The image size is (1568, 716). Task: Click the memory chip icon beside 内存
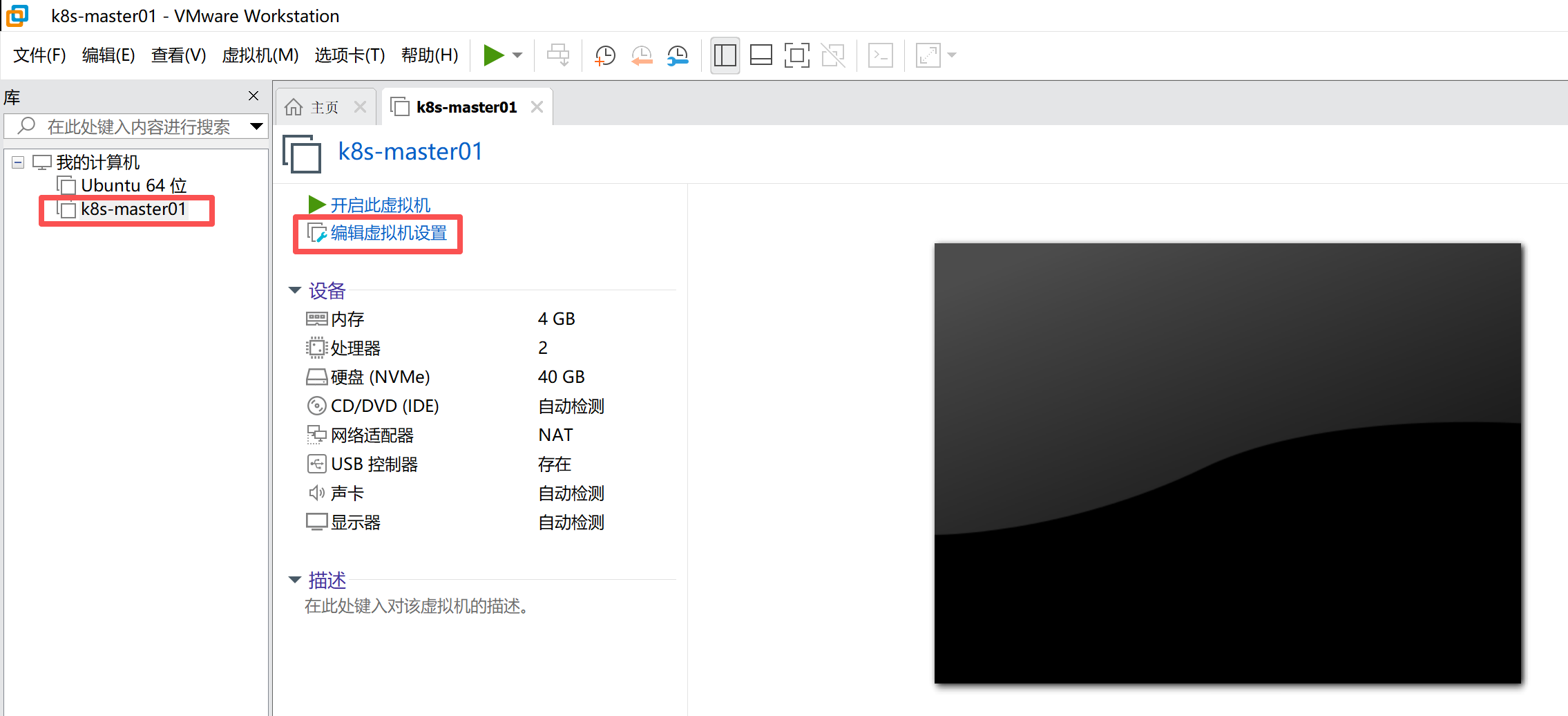(316, 319)
